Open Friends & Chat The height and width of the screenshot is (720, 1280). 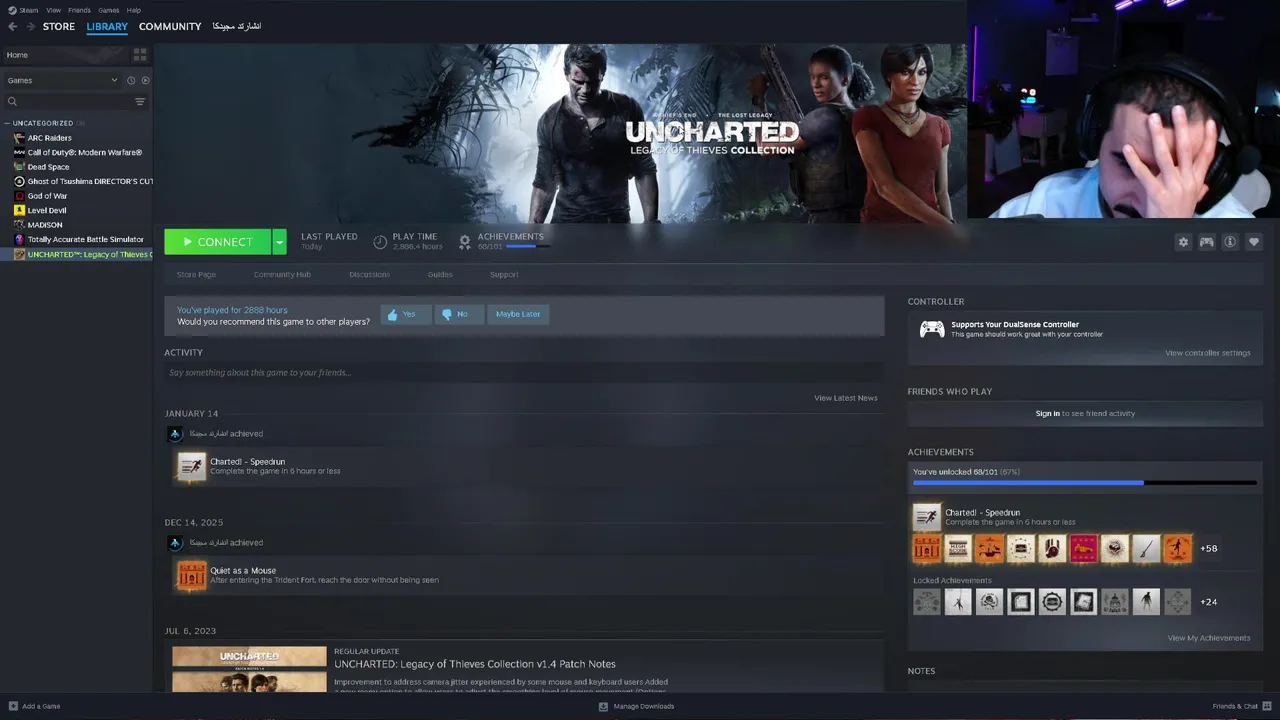(1241, 706)
